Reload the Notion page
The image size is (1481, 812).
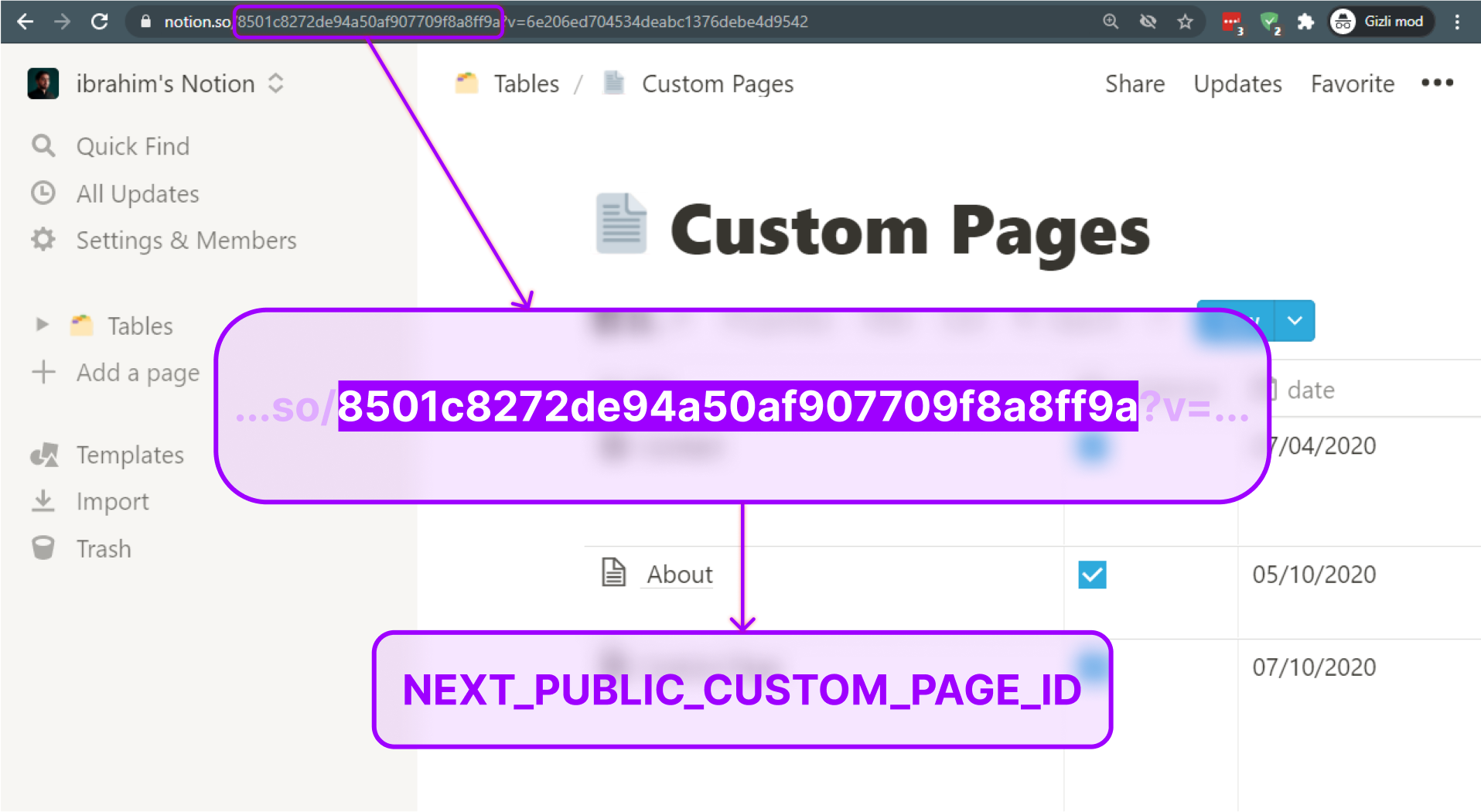[x=100, y=22]
